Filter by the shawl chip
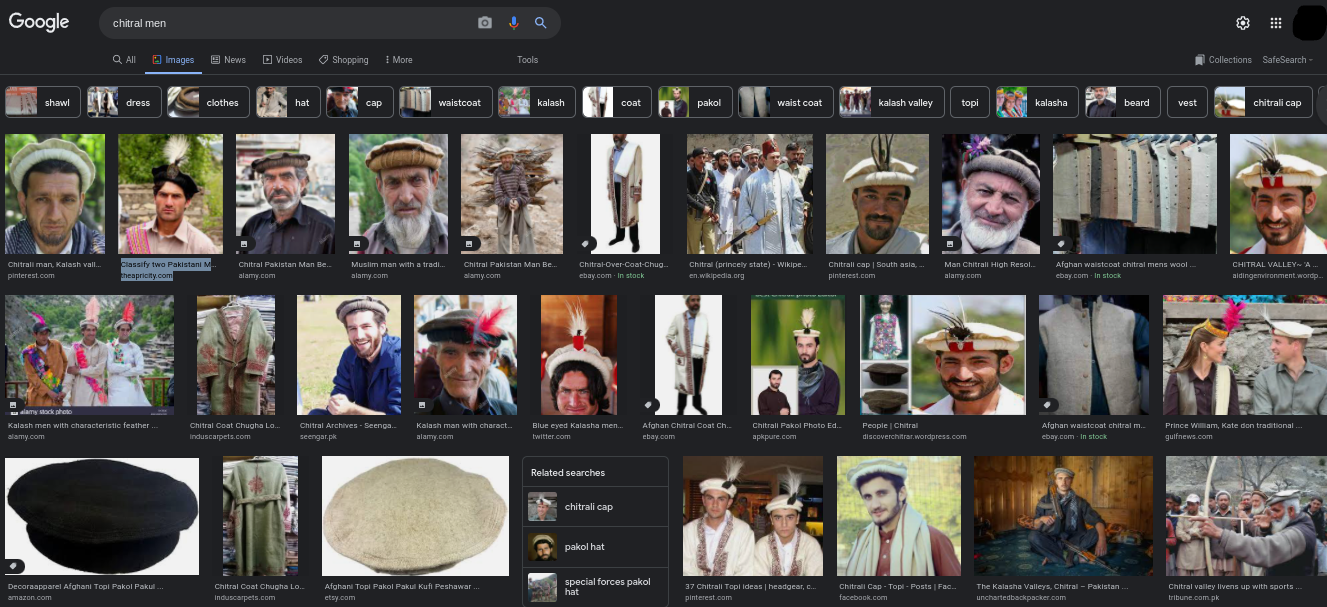This screenshot has height=607, width=1327. (43, 102)
